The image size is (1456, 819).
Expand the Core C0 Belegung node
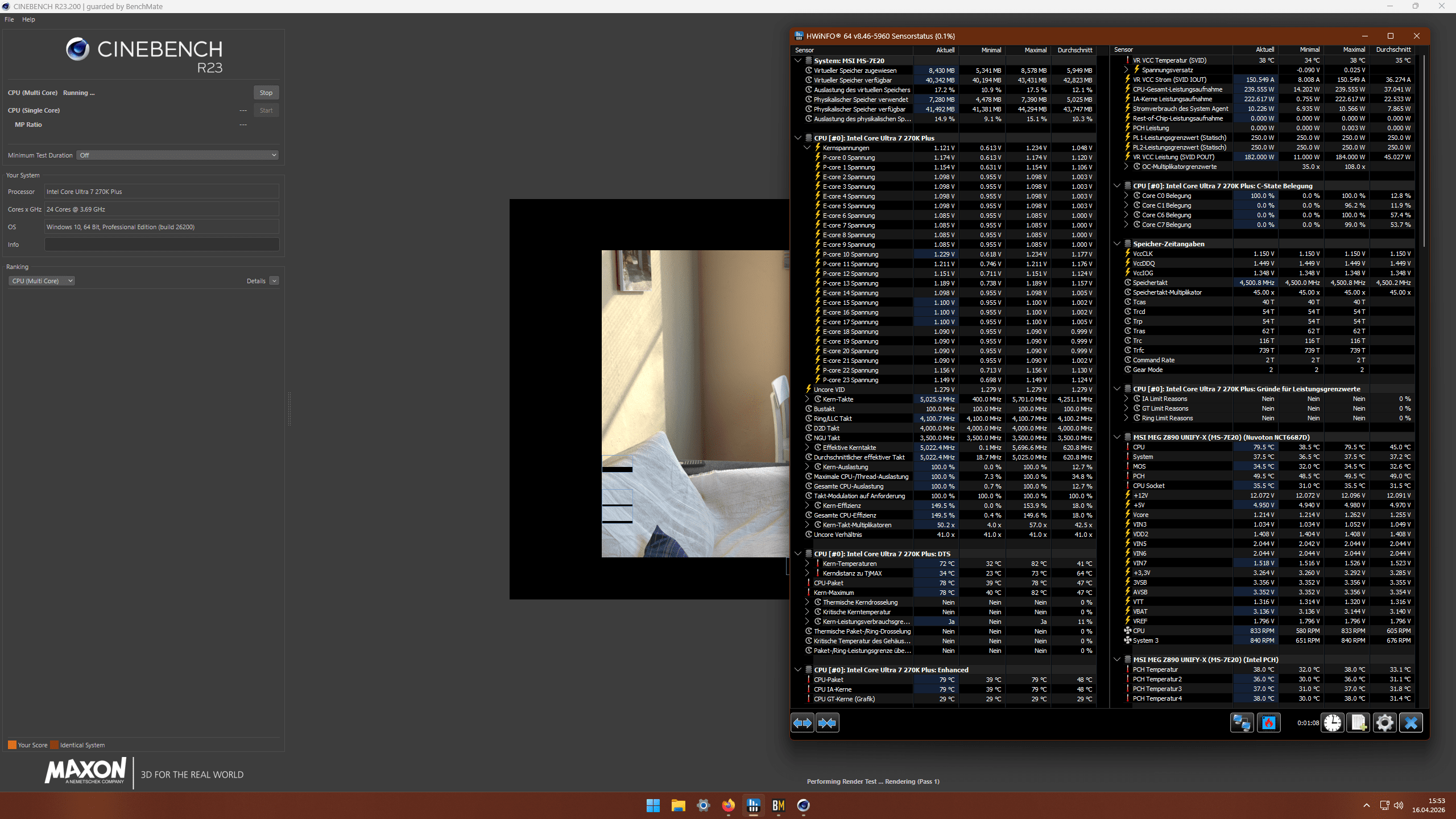tap(1126, 196)
